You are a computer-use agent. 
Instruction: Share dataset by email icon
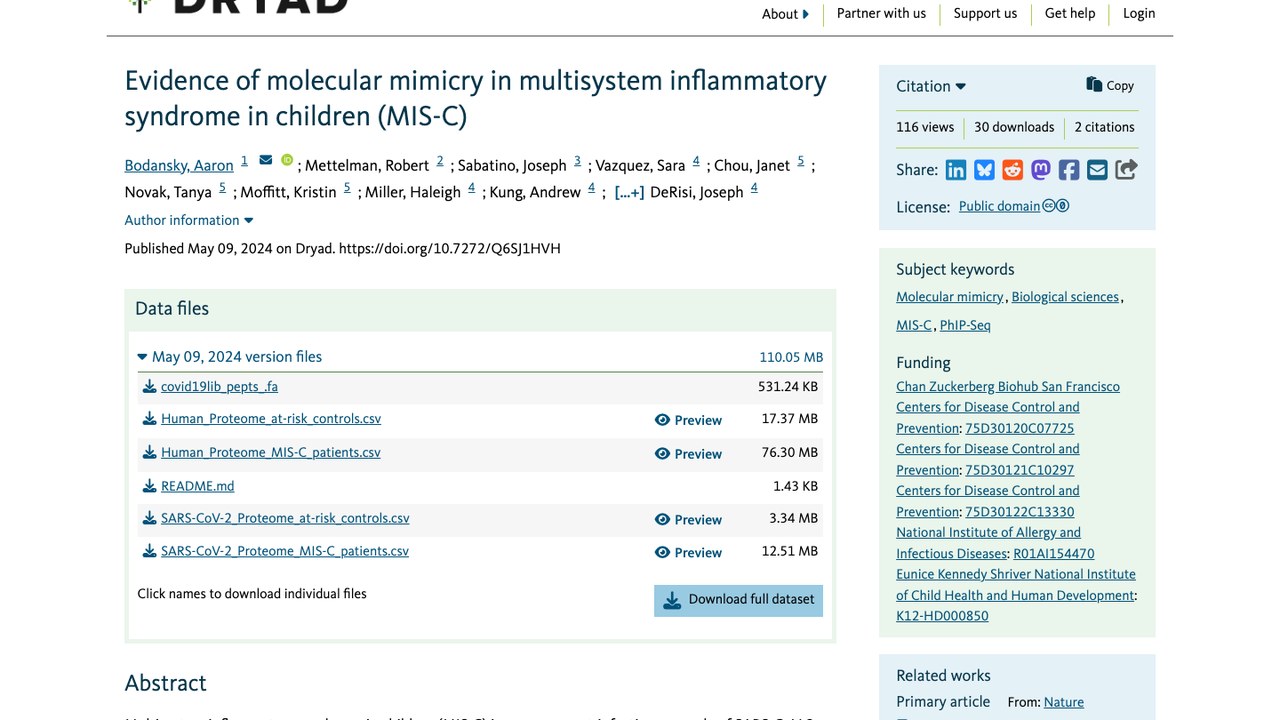tap(1097, 170)
